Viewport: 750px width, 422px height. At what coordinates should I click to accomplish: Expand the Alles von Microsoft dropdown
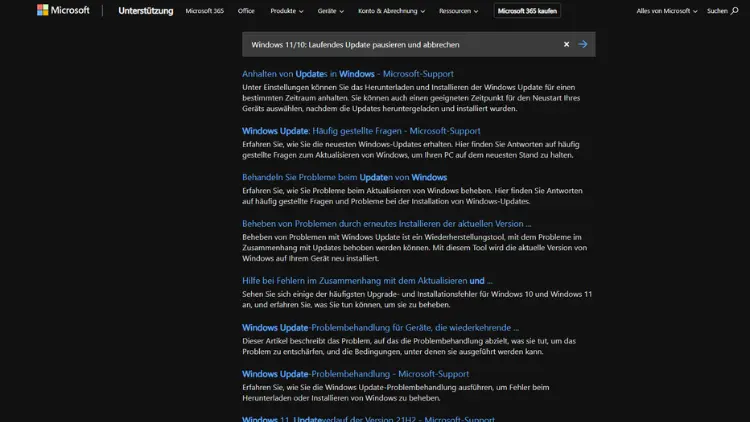(x=667, y=11)
